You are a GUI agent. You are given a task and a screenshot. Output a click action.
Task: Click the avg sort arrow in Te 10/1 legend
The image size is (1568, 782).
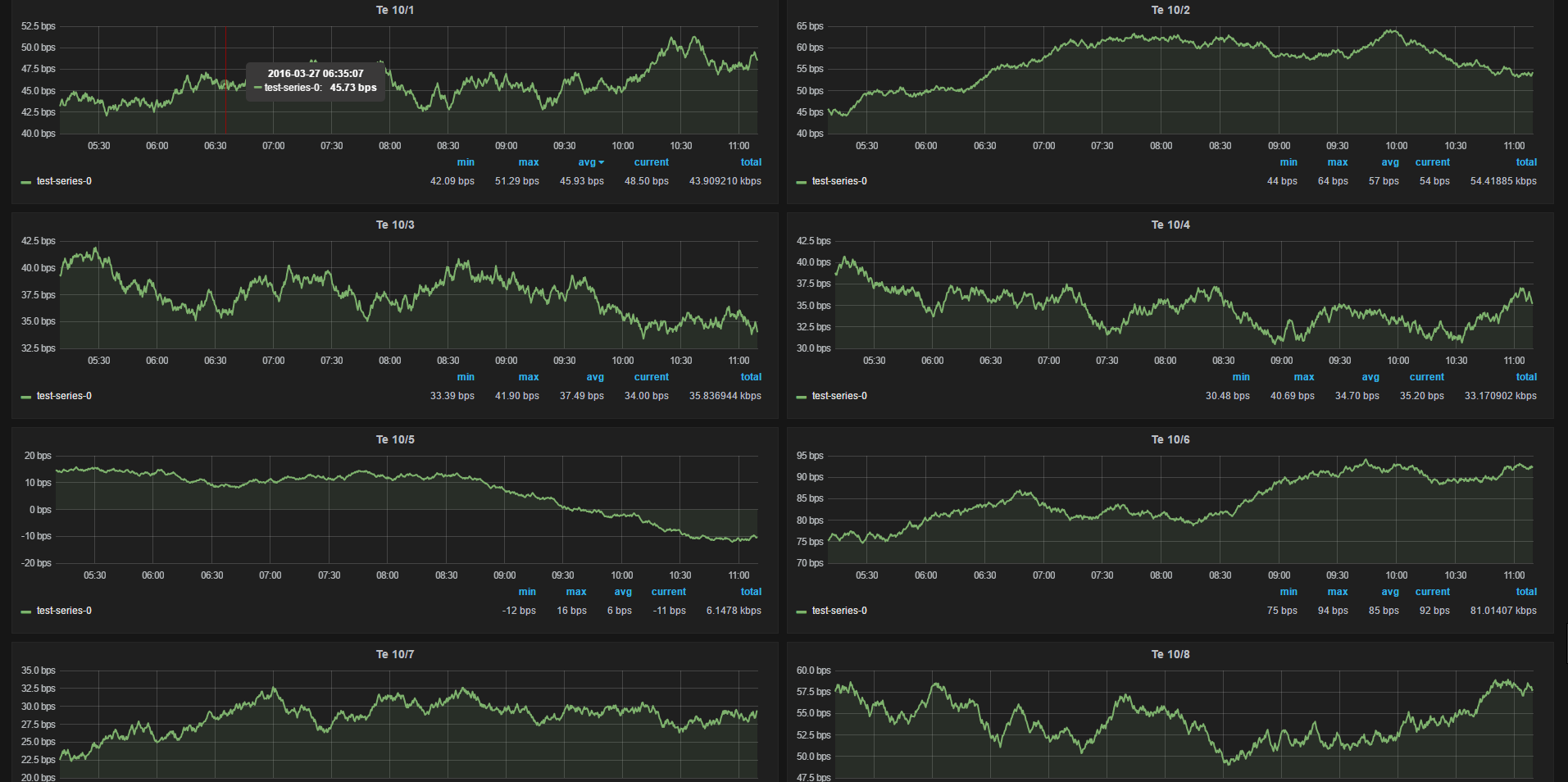pos(602,162)
